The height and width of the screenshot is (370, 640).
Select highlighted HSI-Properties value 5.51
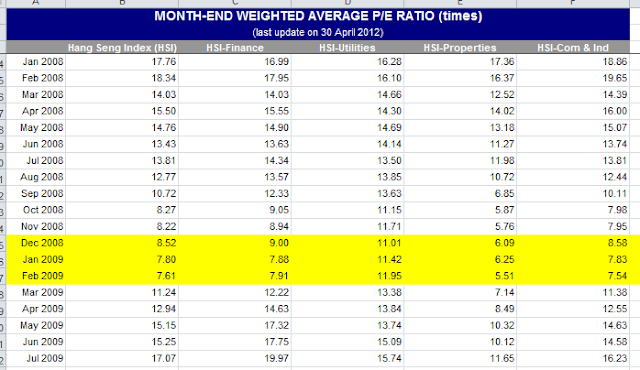coord(460,276)
